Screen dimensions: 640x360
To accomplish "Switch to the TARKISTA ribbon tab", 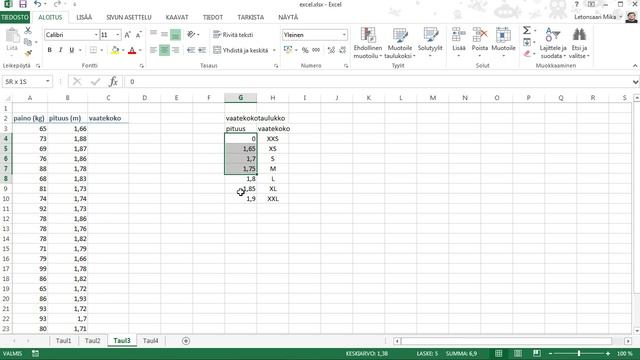I will click(251, 18).
